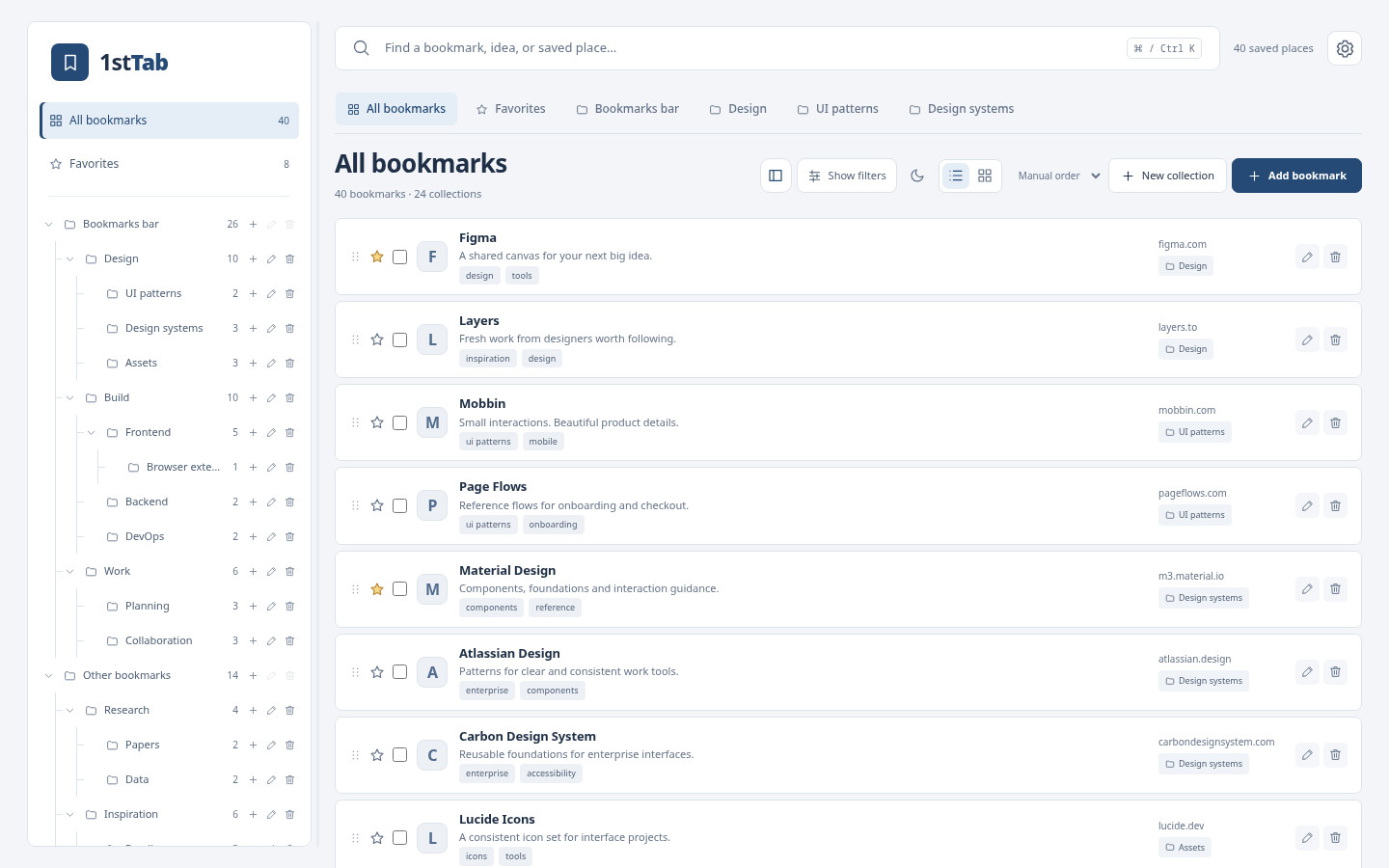Delete the Carbon Design System bookmark
Screen dimensions: 1389x868
click(x=1335, y=755)
